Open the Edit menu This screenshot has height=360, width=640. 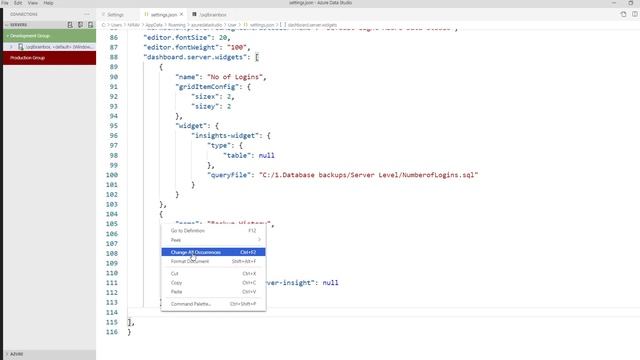coord(18,3)
